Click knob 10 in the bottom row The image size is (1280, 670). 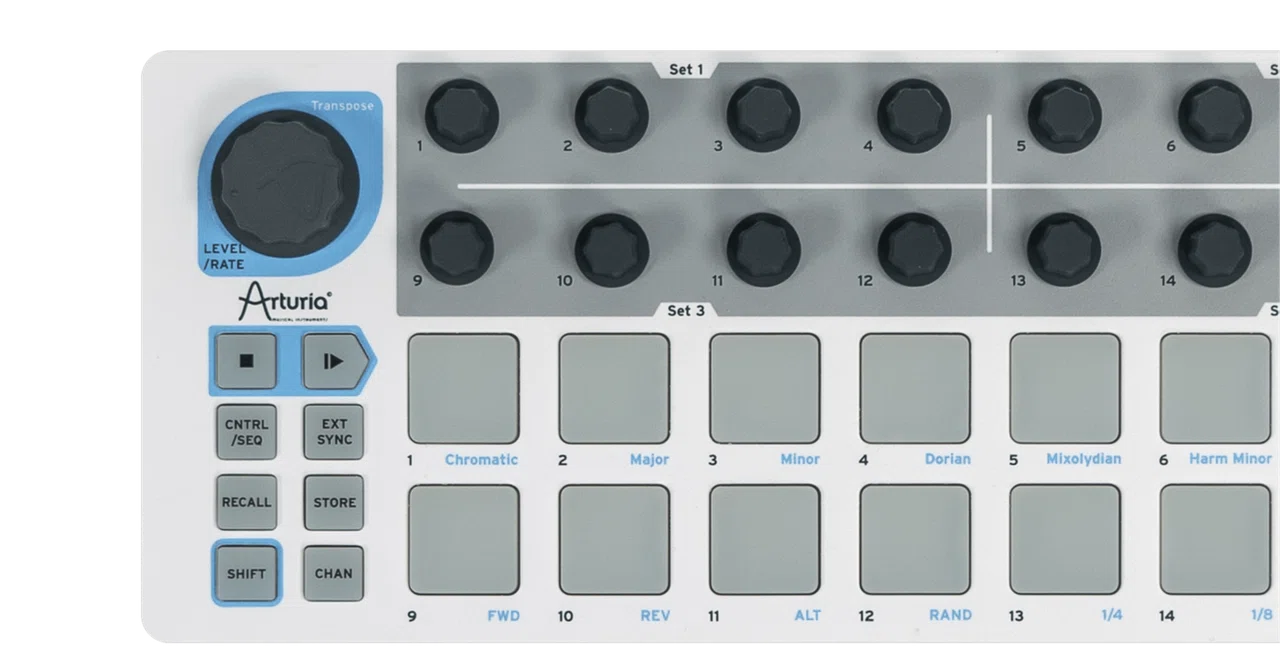point(612,250)
